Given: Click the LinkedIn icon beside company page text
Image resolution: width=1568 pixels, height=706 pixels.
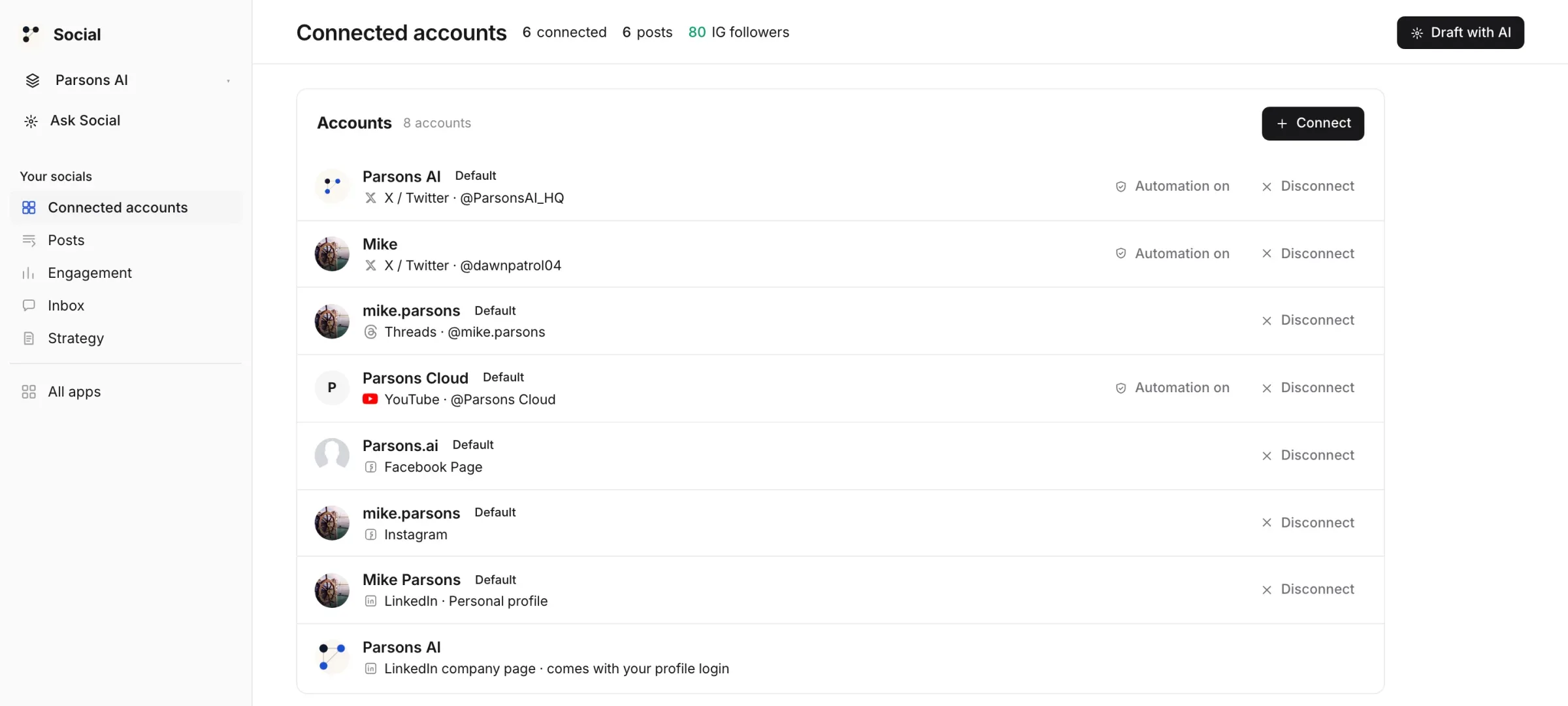Looking at the screenshot, I should click(x=370, y=669).
